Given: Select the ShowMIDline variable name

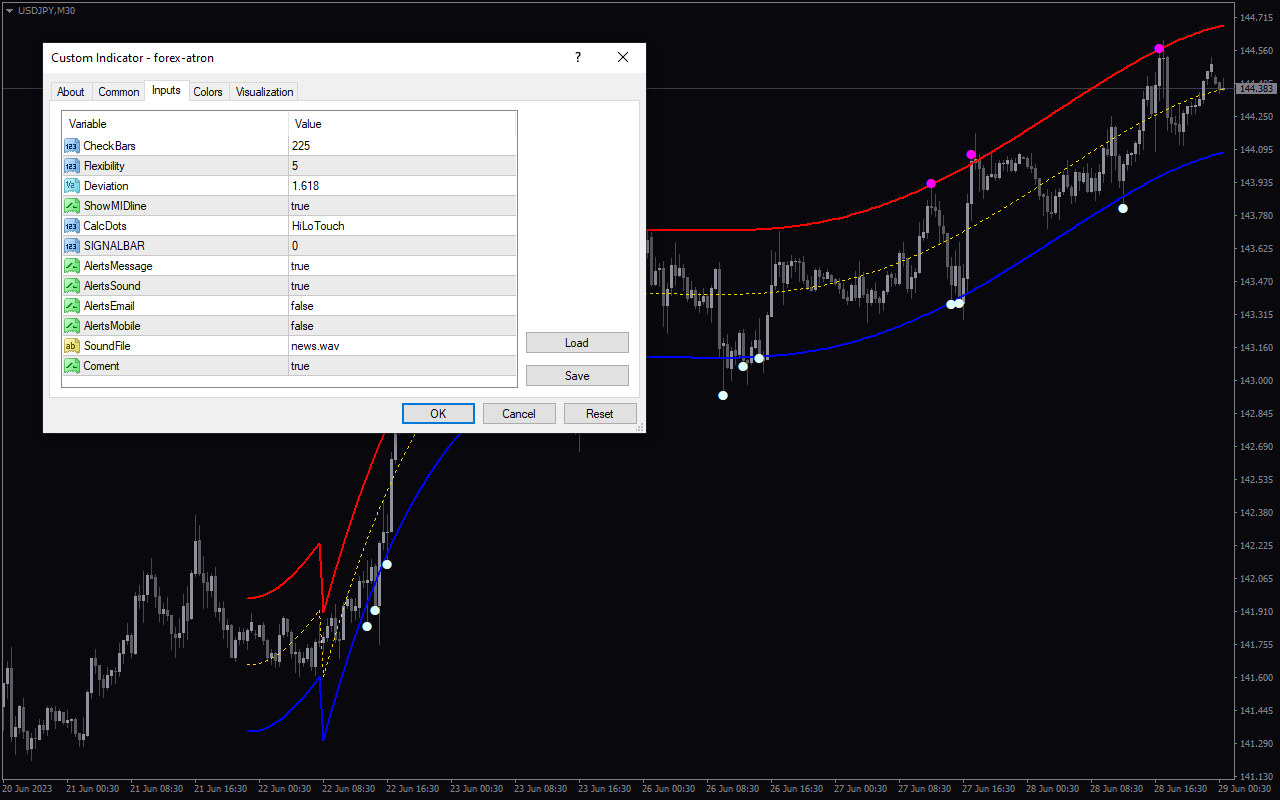Looking at the screenshot, I should (115, 206).
